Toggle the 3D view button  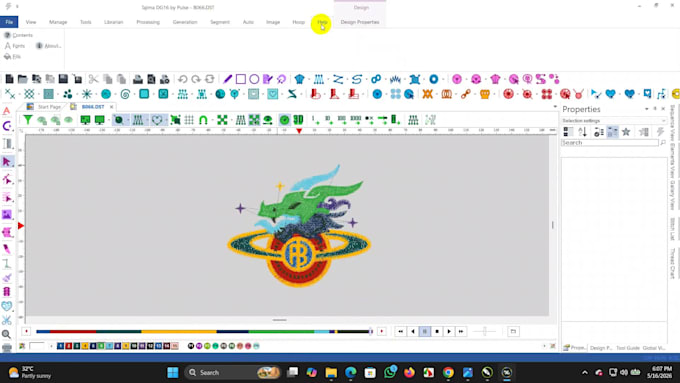point(298,120)
